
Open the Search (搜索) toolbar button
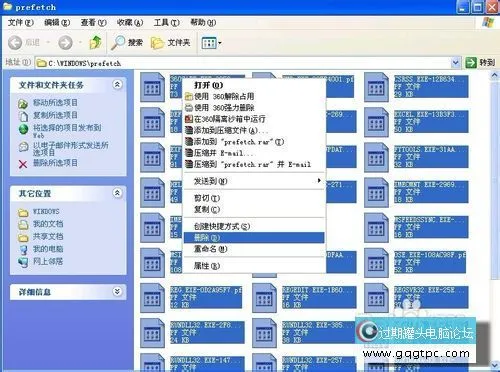[127, 42]
